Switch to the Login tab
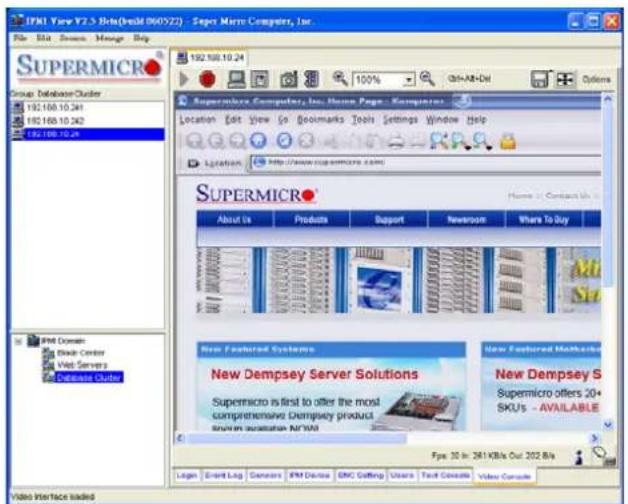 pyautogui.click(x=187, y=476)
